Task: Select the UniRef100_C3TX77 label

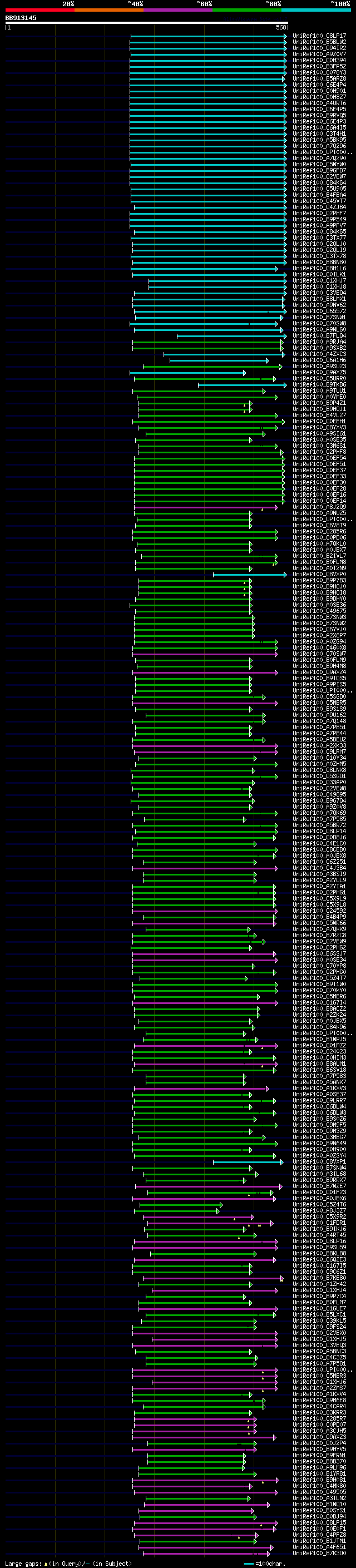Action: [x=319, y=238]
